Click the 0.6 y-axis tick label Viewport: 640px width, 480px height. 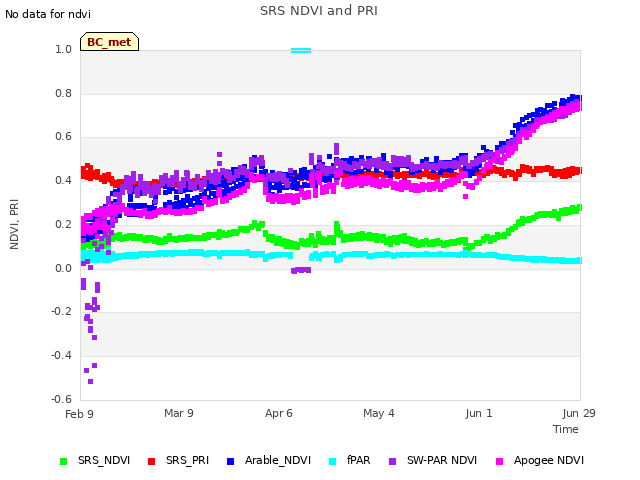[63, 136]
